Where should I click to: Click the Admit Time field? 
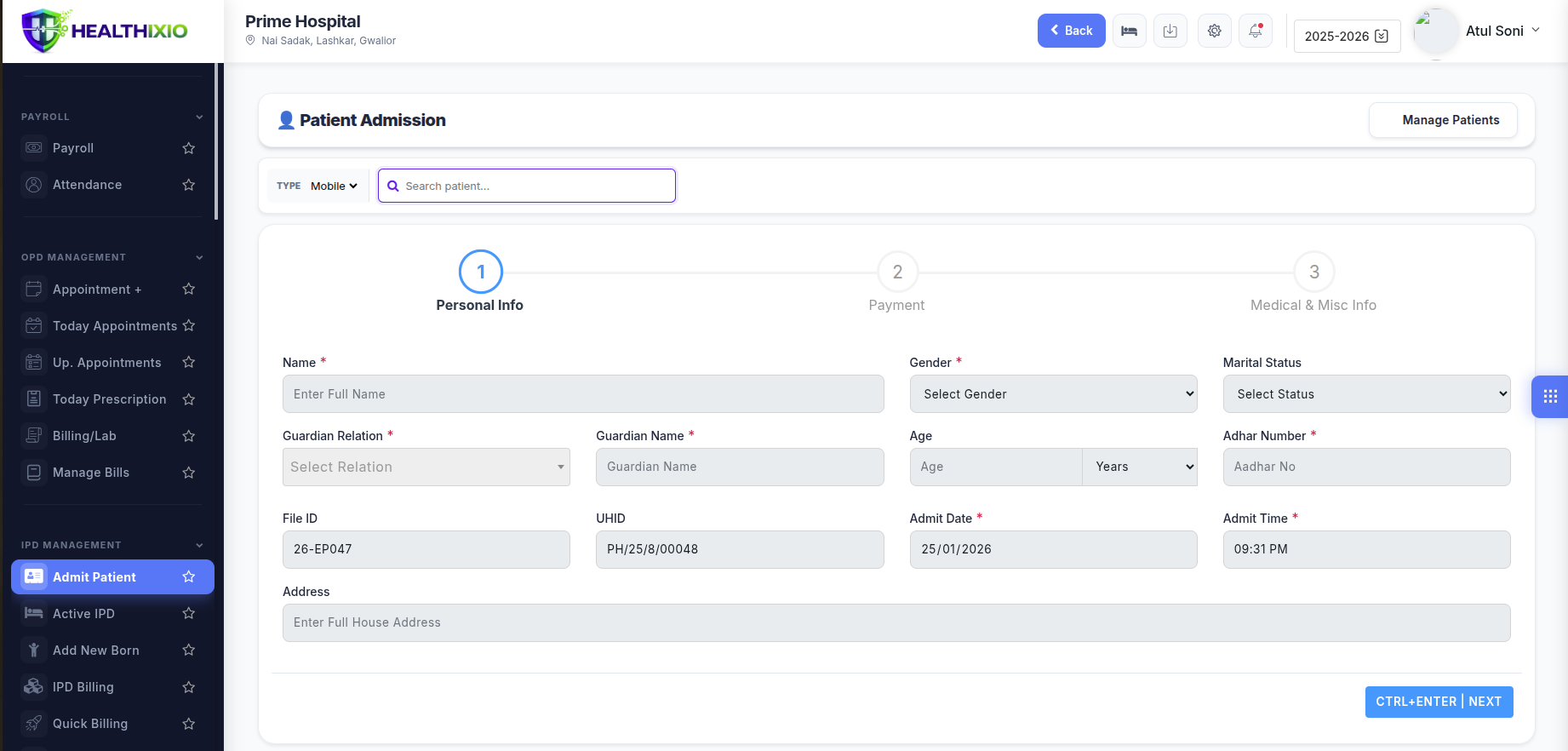pyautogui.click(x=1366, y=550)
